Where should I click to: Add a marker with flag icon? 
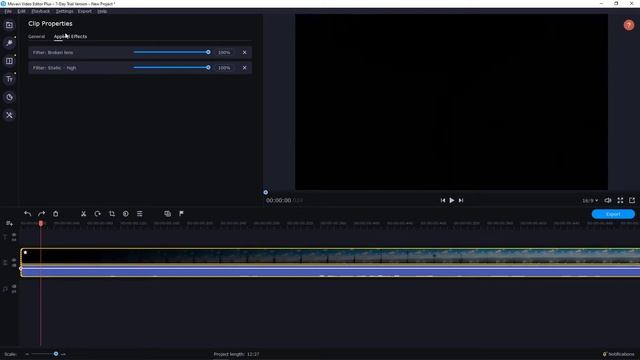[181, 213]
